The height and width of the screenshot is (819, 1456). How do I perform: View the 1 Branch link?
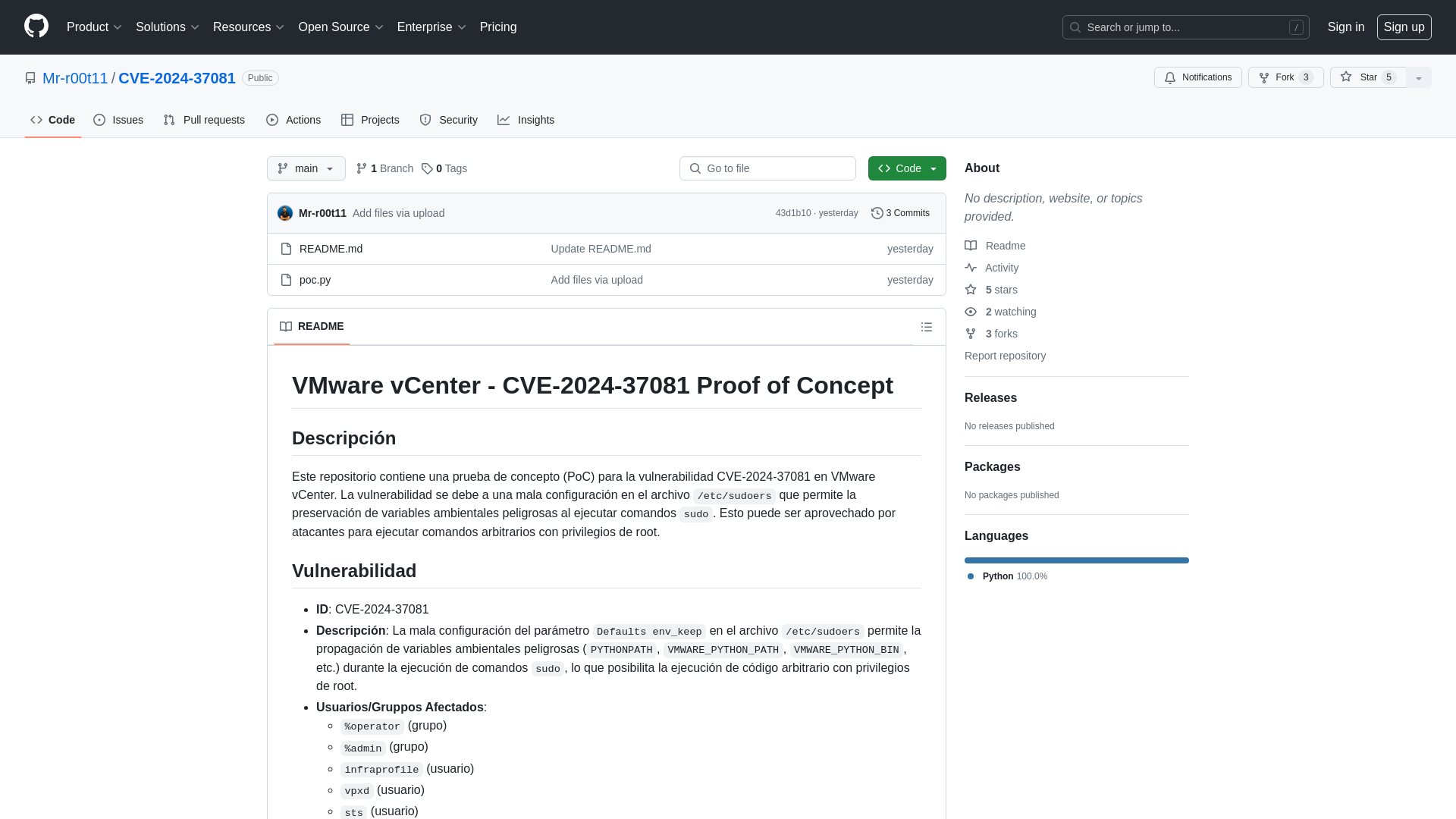pyautogui.click(x=384, y=168)
